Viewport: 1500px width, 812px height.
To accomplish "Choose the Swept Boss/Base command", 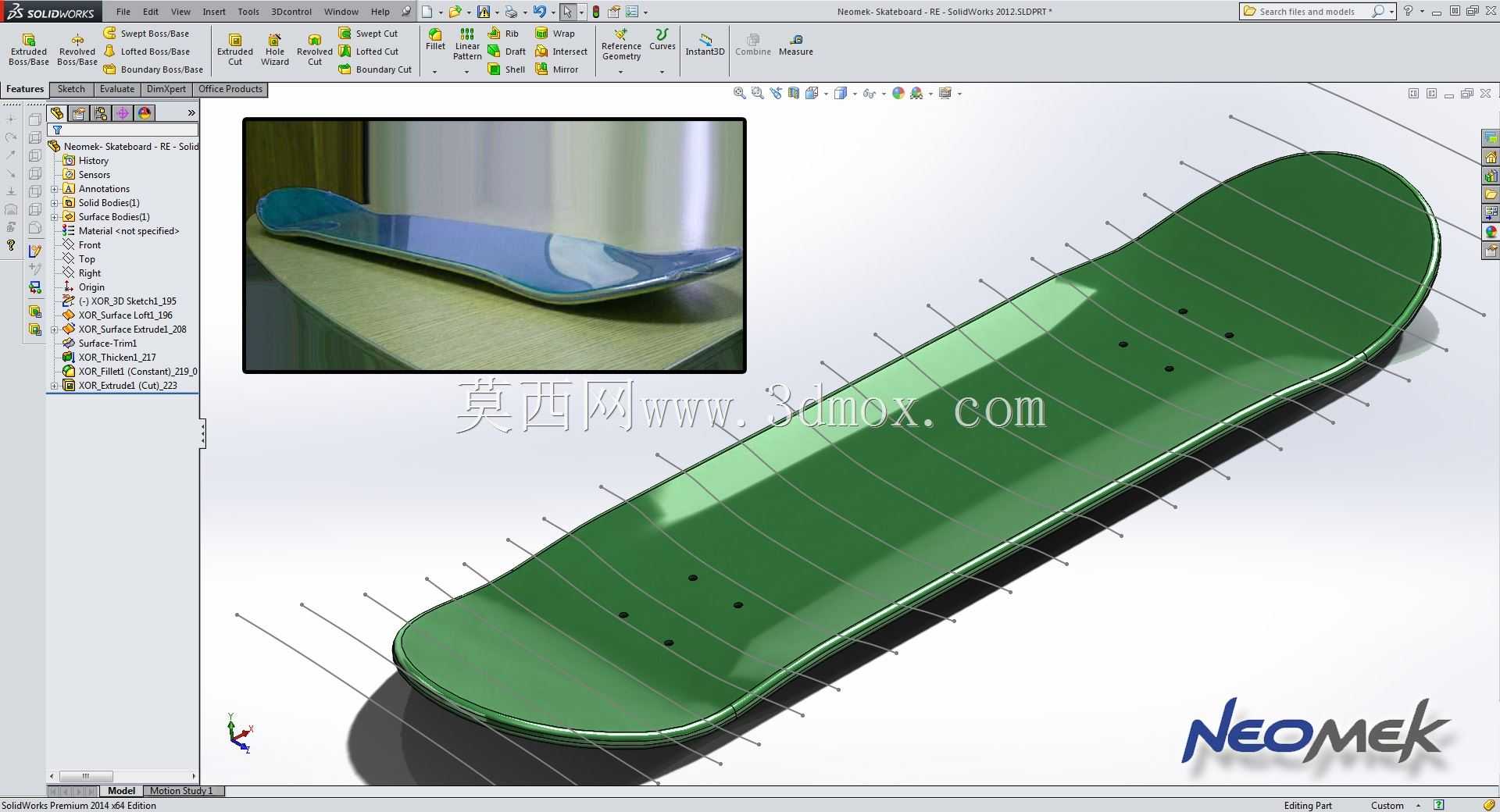I will (x=147, y=34).
